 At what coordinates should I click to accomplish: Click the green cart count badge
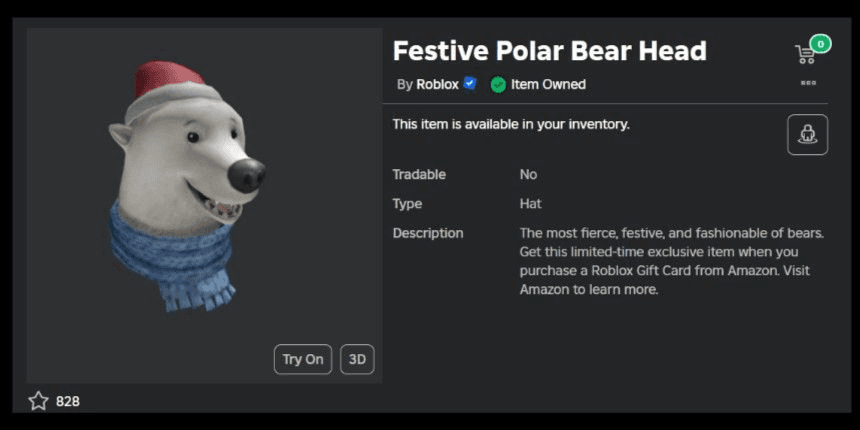point(820,43)
